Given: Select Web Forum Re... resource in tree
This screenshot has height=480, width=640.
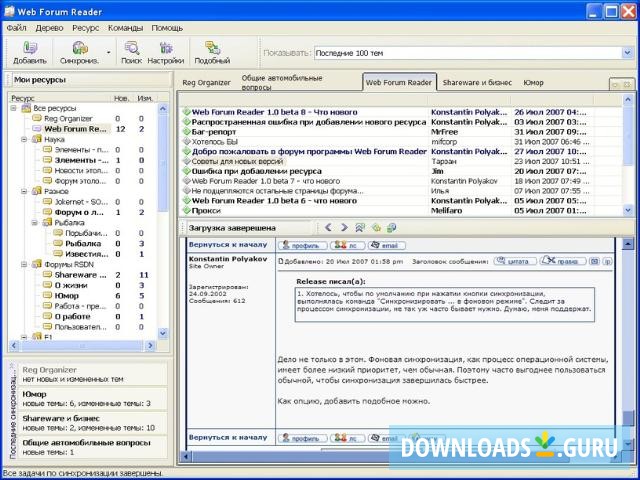Looking at the screenshot, I should coord(75,129).
